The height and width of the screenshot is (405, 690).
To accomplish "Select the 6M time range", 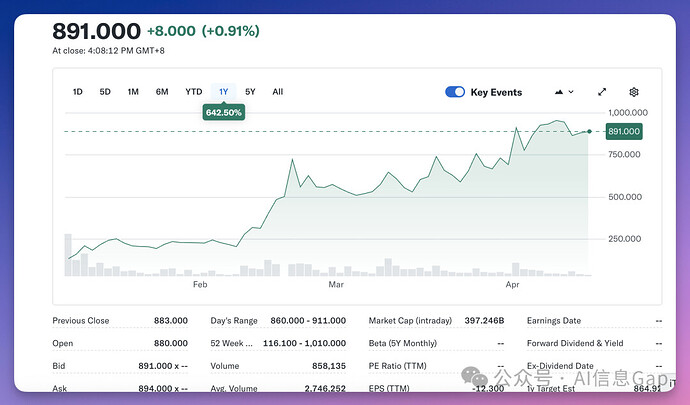I will click(162, 92).
